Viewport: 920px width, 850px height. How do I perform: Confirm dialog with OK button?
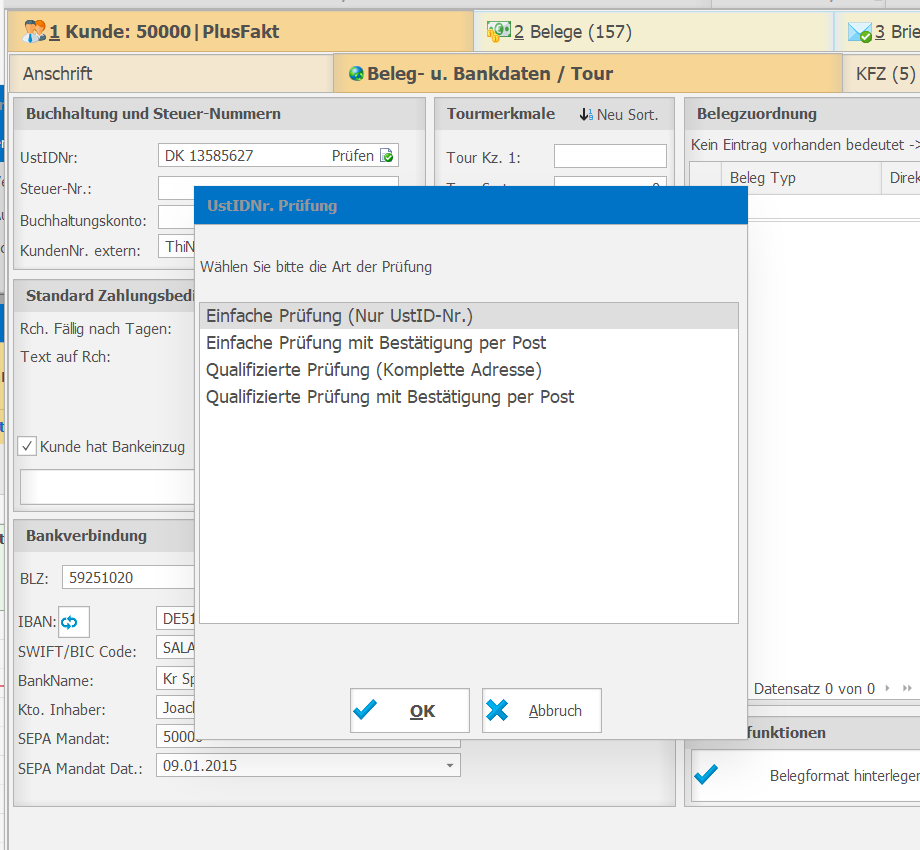coord(410,710)
